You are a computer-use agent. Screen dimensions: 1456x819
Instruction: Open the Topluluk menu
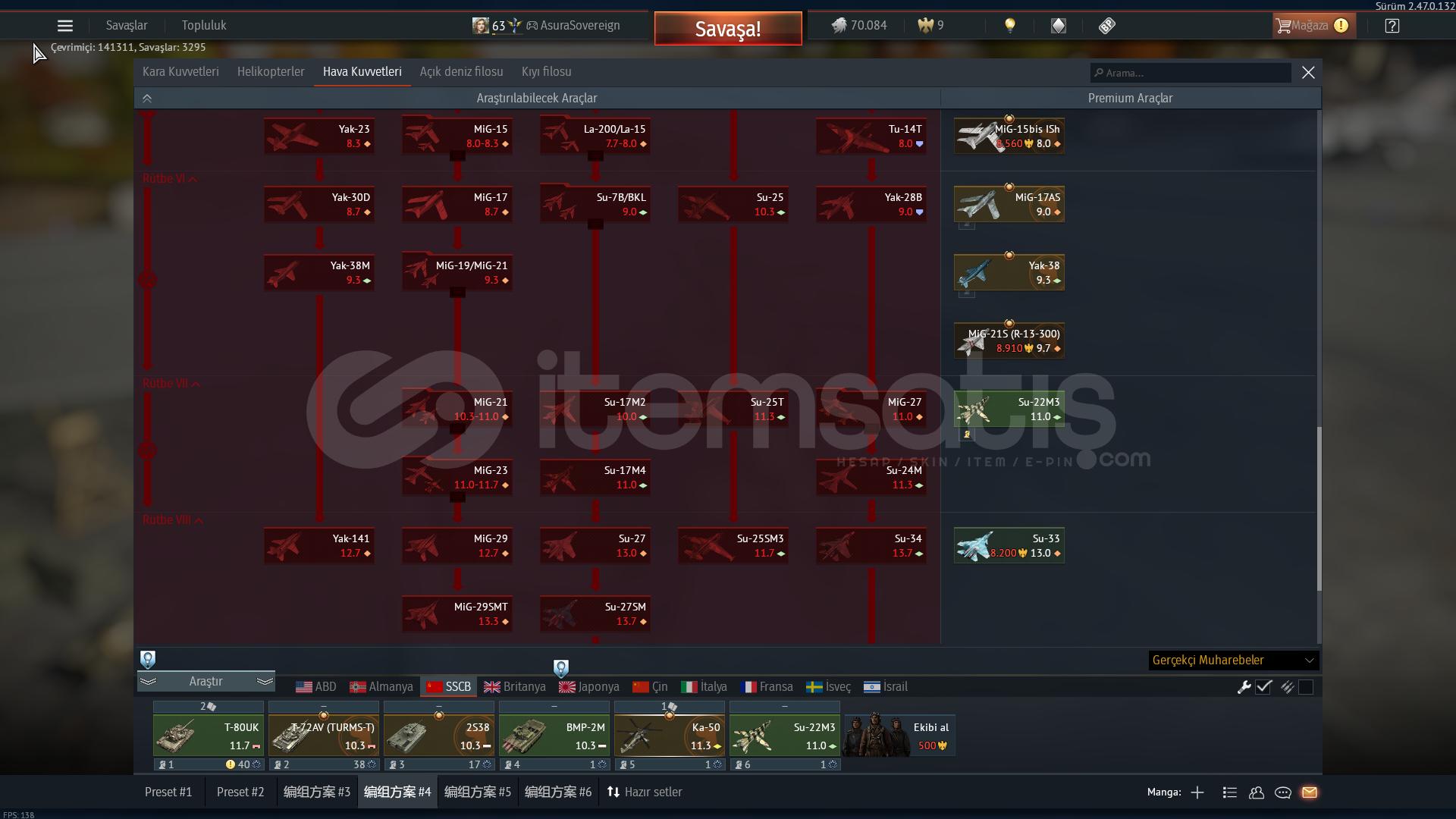click(204, 26)
